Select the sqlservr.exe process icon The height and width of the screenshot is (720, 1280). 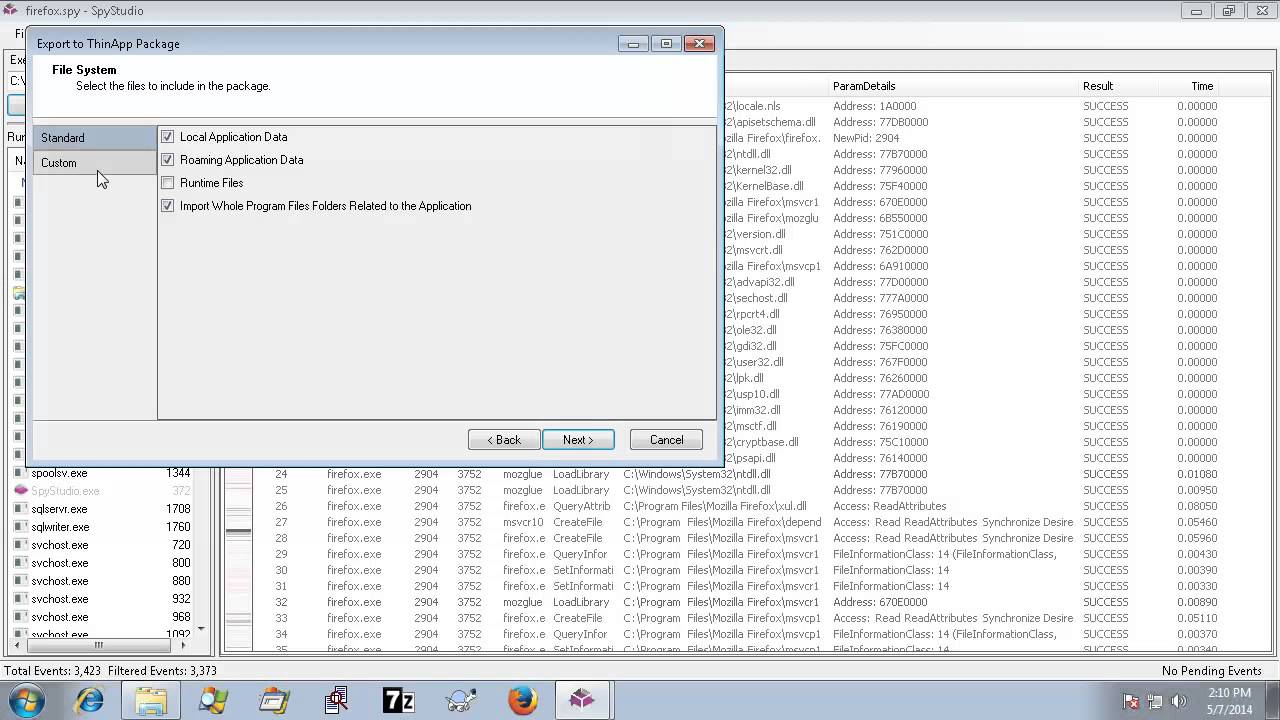point(20,509)
